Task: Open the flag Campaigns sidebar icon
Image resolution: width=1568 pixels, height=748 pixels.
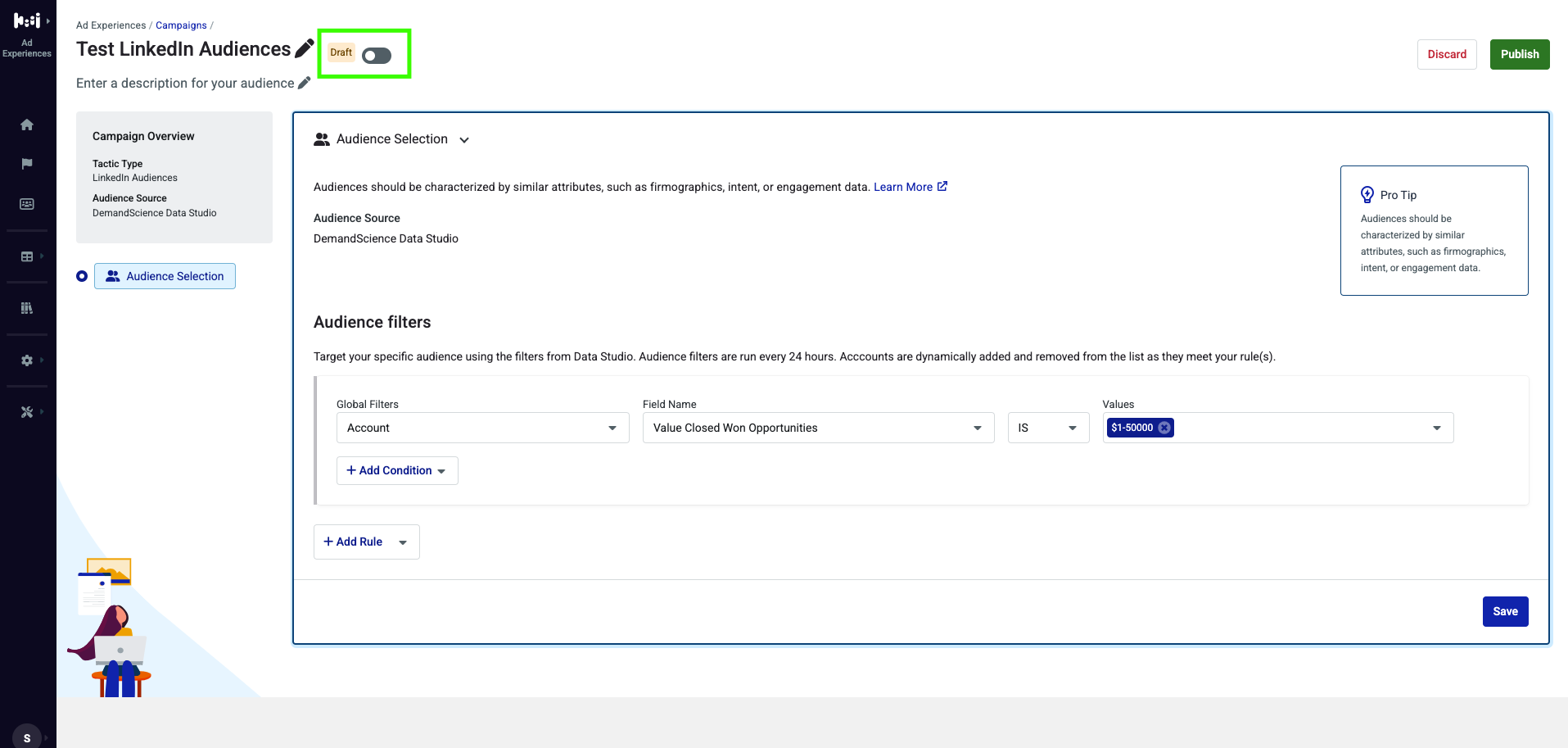Action: (27, 164)
